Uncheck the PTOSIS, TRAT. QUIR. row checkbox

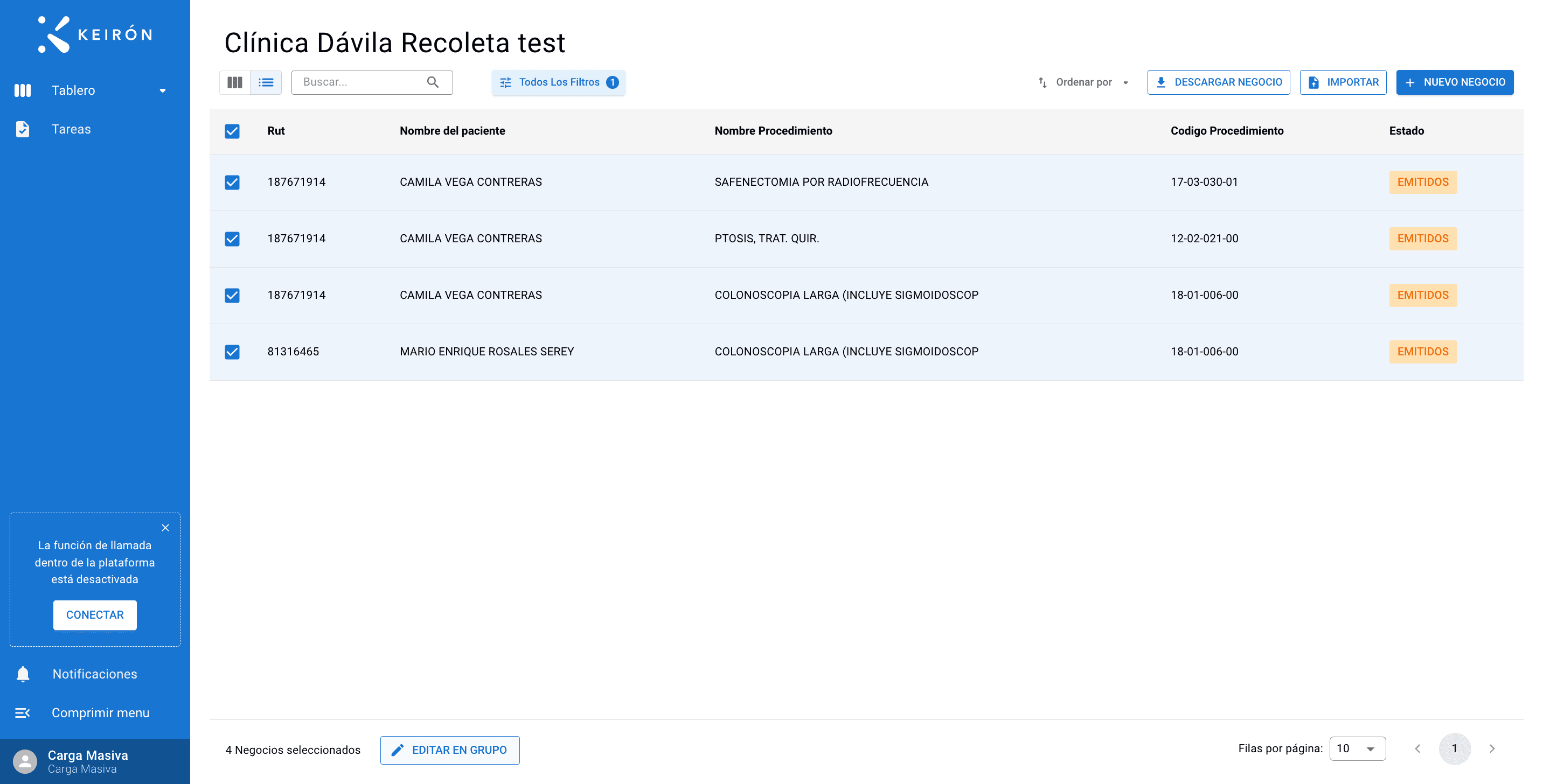click(x=232, y=239)
